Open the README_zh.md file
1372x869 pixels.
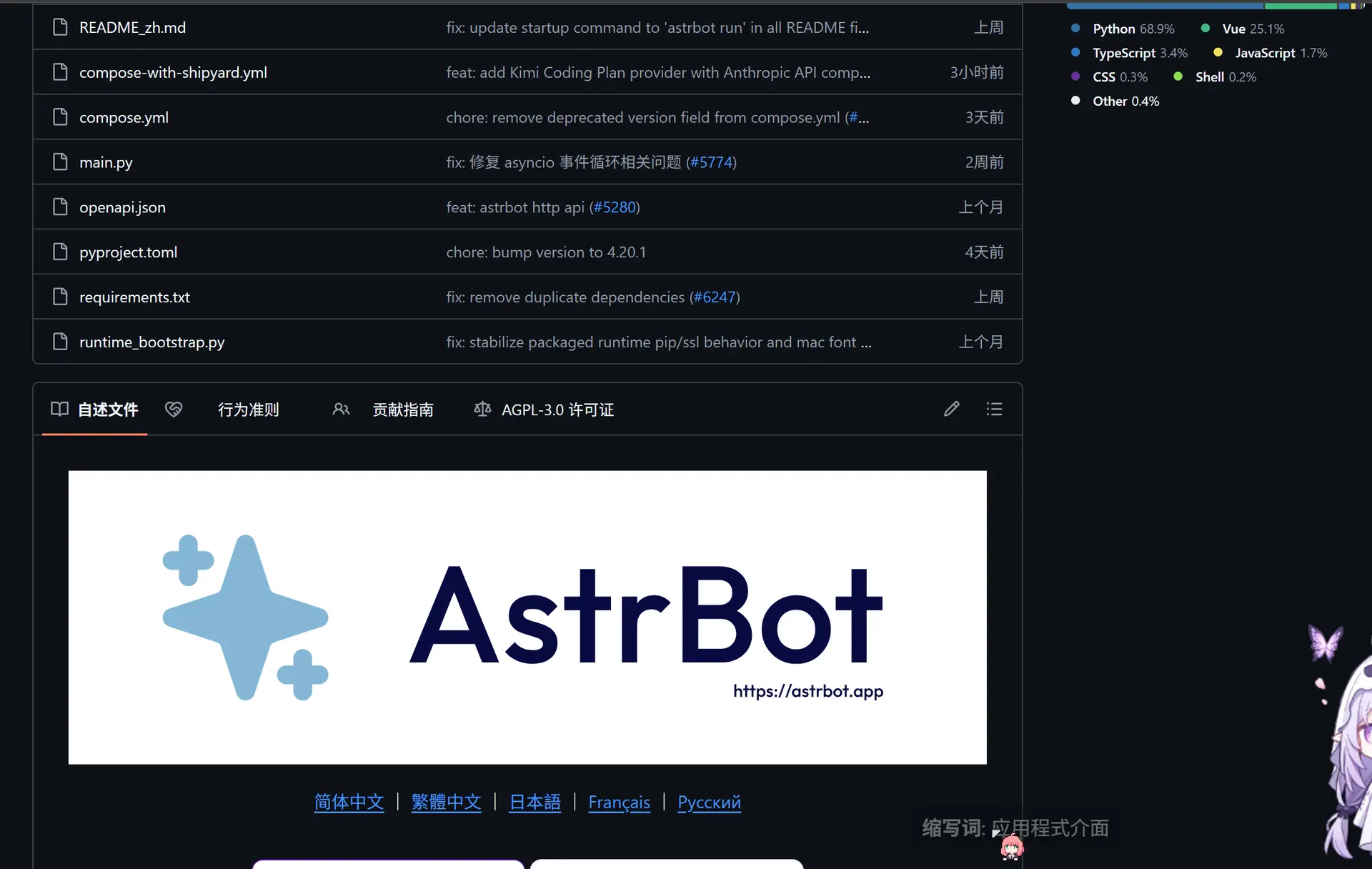[132, 27]
